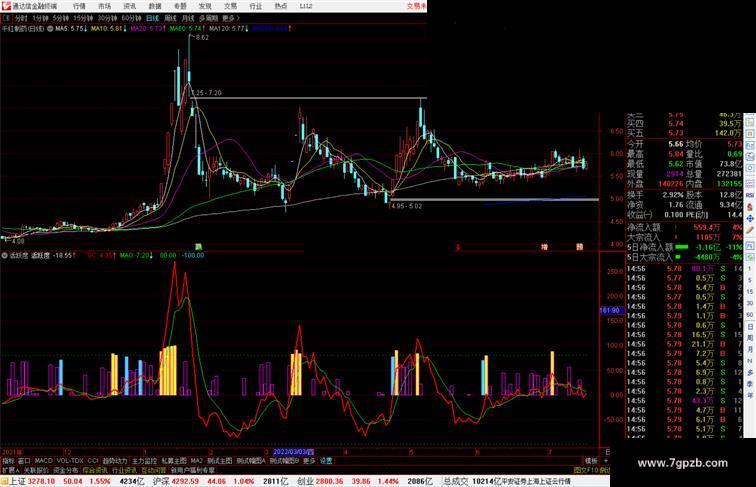Switch to the 主力监控 indicator
756x487 pixels.
tap(145, 461)
